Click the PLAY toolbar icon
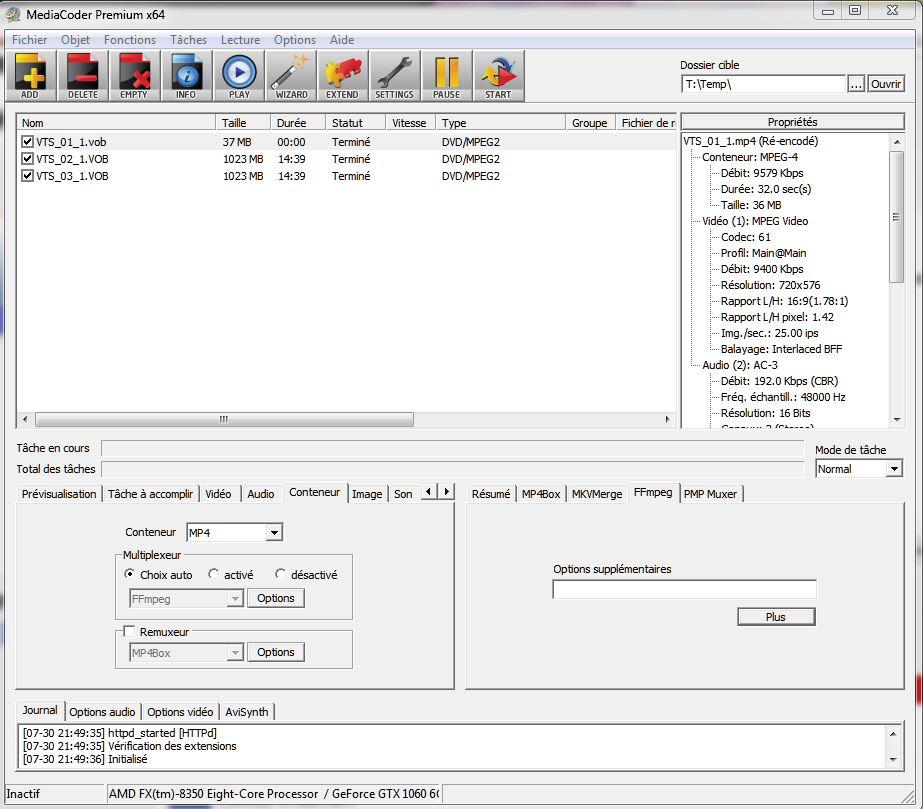 238,76
